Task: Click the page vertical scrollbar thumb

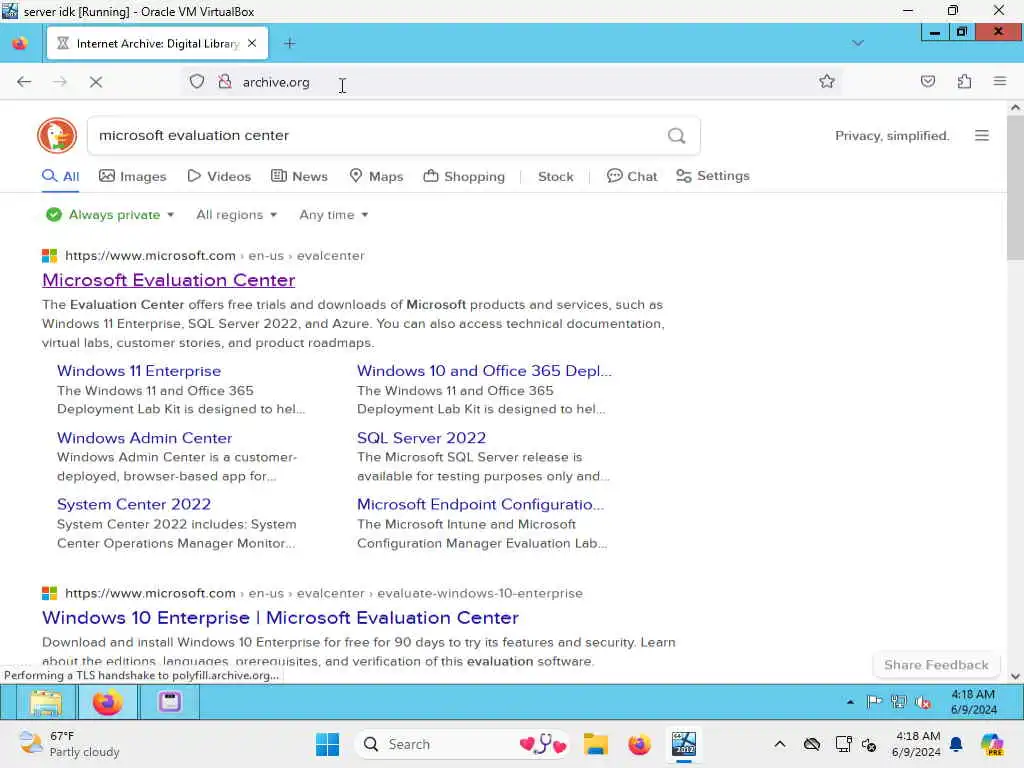Action: [x=1015, y=188]
